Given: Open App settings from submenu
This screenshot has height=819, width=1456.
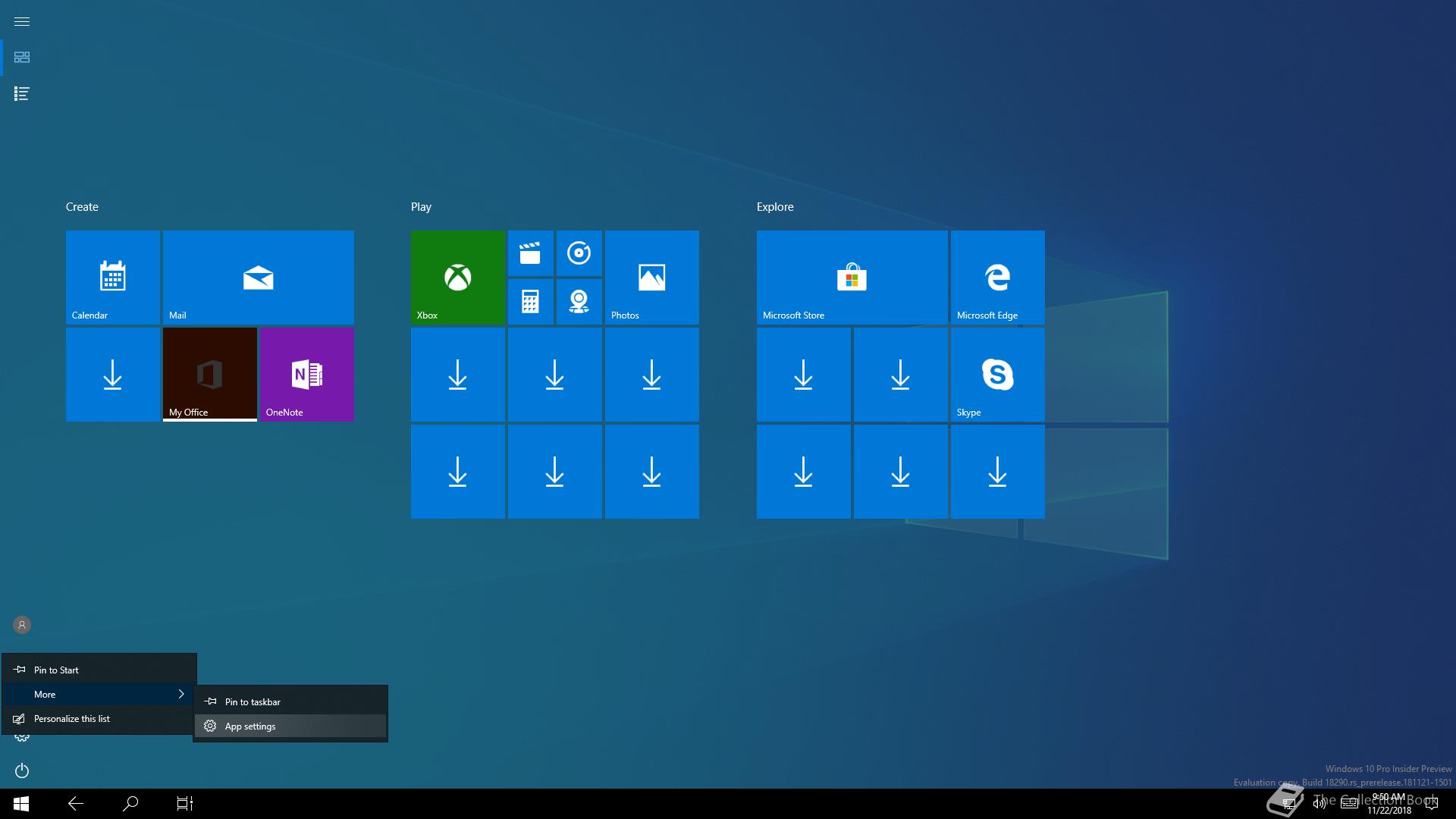Looking at the screenshot, I should click(x=290, y=726).
